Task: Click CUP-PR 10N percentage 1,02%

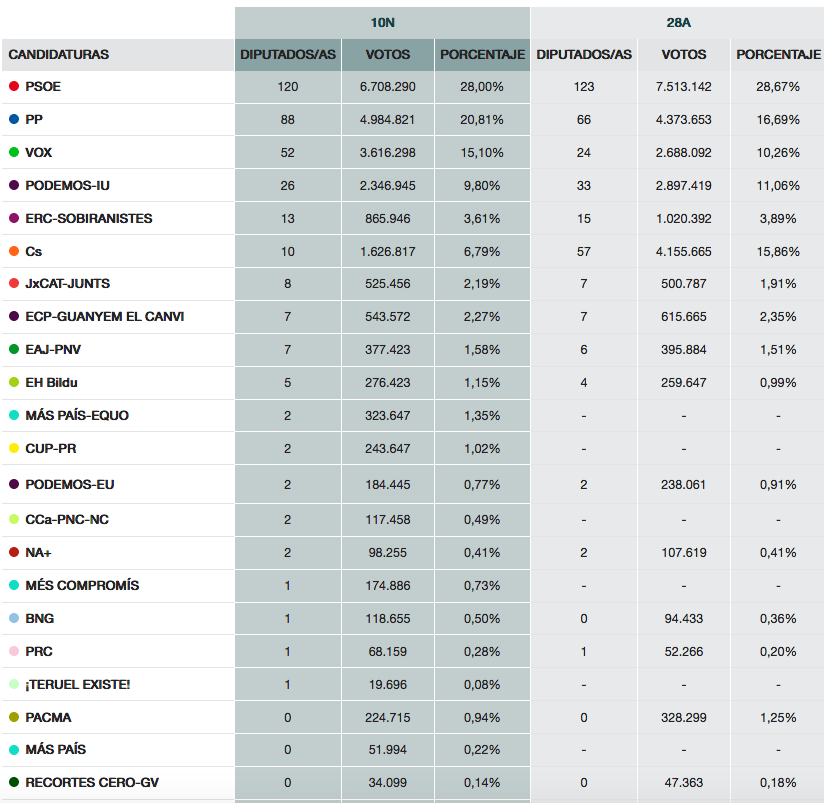Action: click(x=482, y=449)
